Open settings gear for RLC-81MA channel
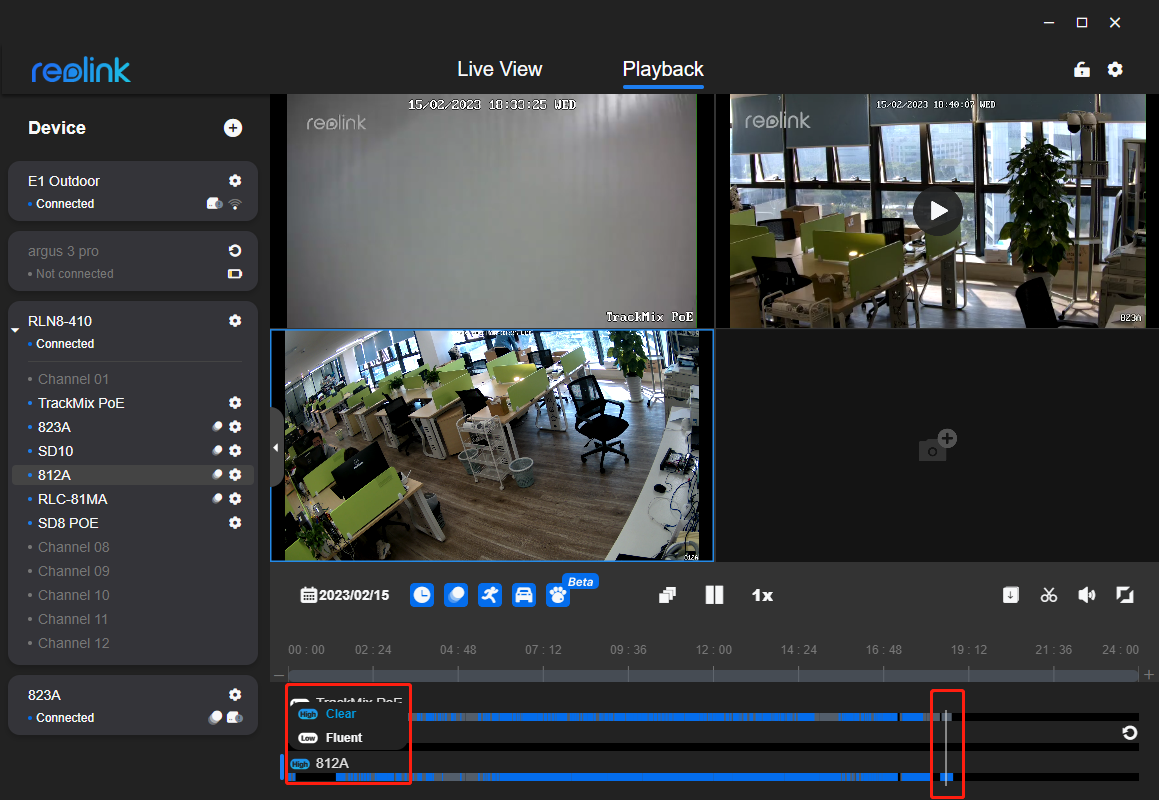The height and width of the screenshot is (800, 1159). 235,499
